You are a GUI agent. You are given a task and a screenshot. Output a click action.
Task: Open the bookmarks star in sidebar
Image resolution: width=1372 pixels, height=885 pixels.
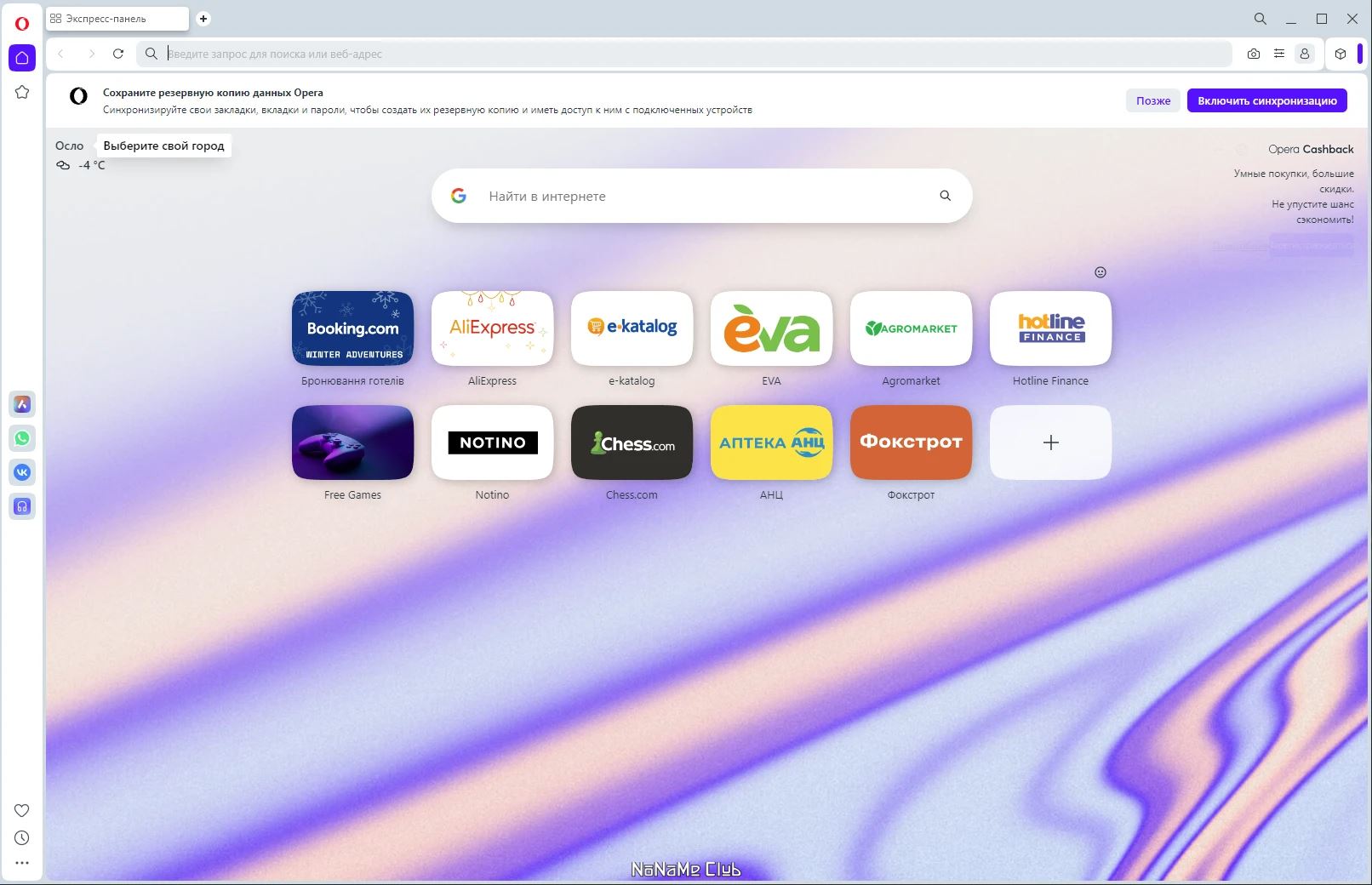tap(22, 92)
